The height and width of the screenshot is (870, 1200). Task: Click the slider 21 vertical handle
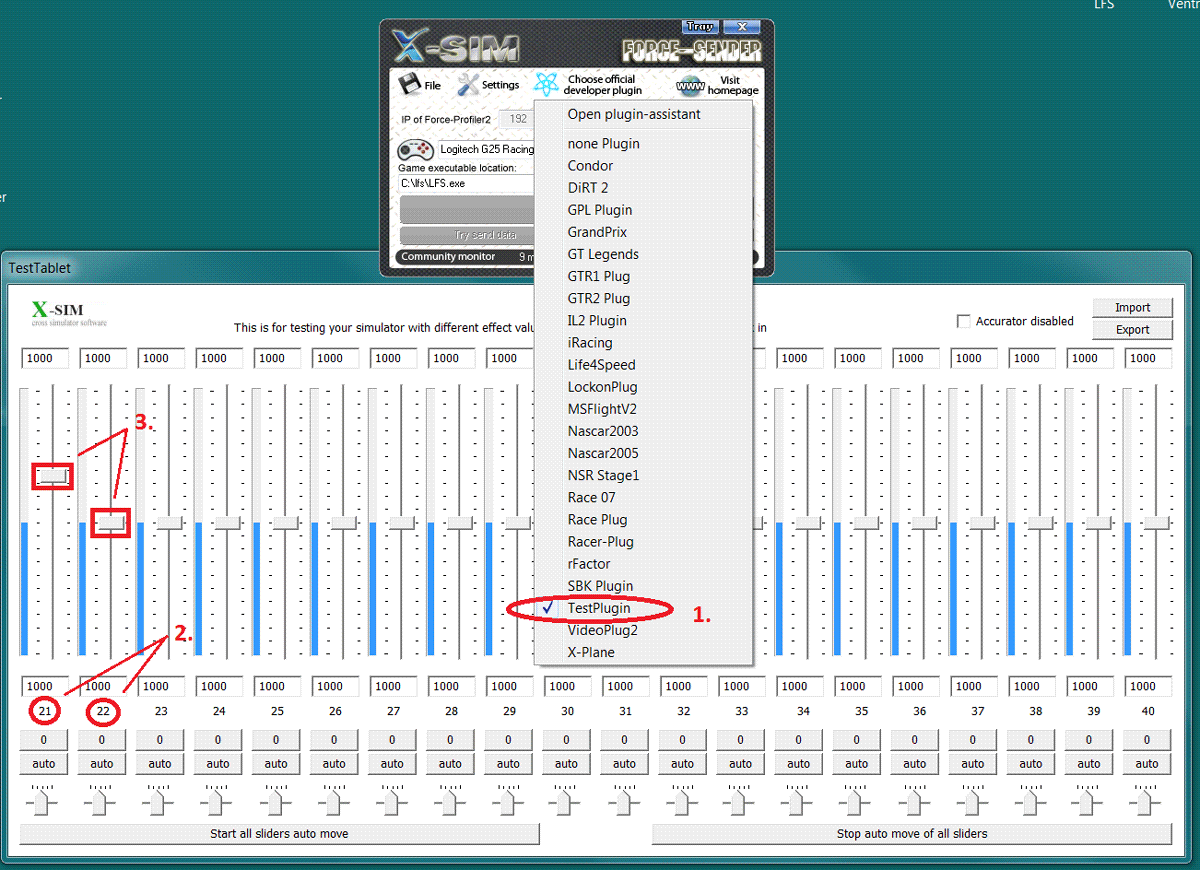click(53, 475)
